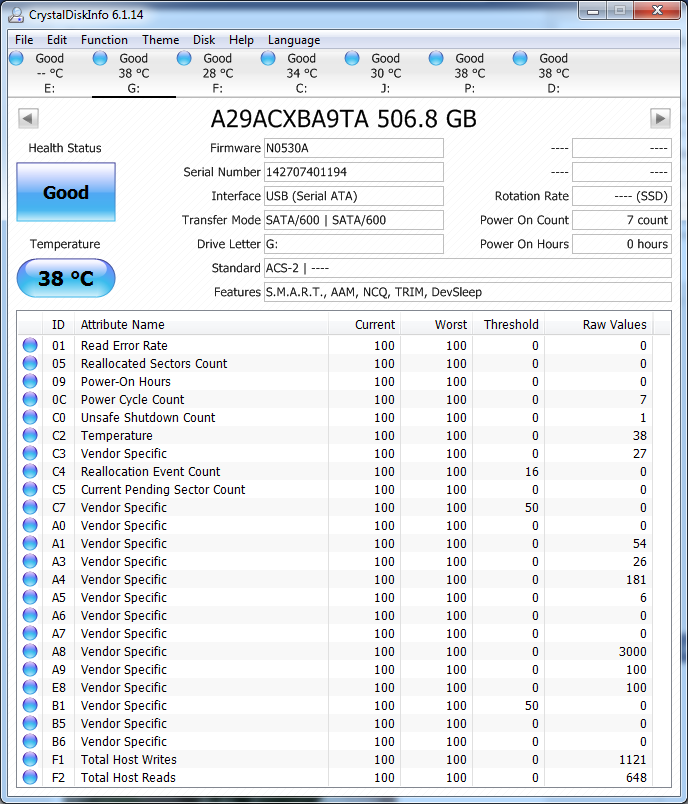The image size is (688, 804).
Task: Click status orb for Unsafe Shutdown Count
Action: [x=30, y=418]
